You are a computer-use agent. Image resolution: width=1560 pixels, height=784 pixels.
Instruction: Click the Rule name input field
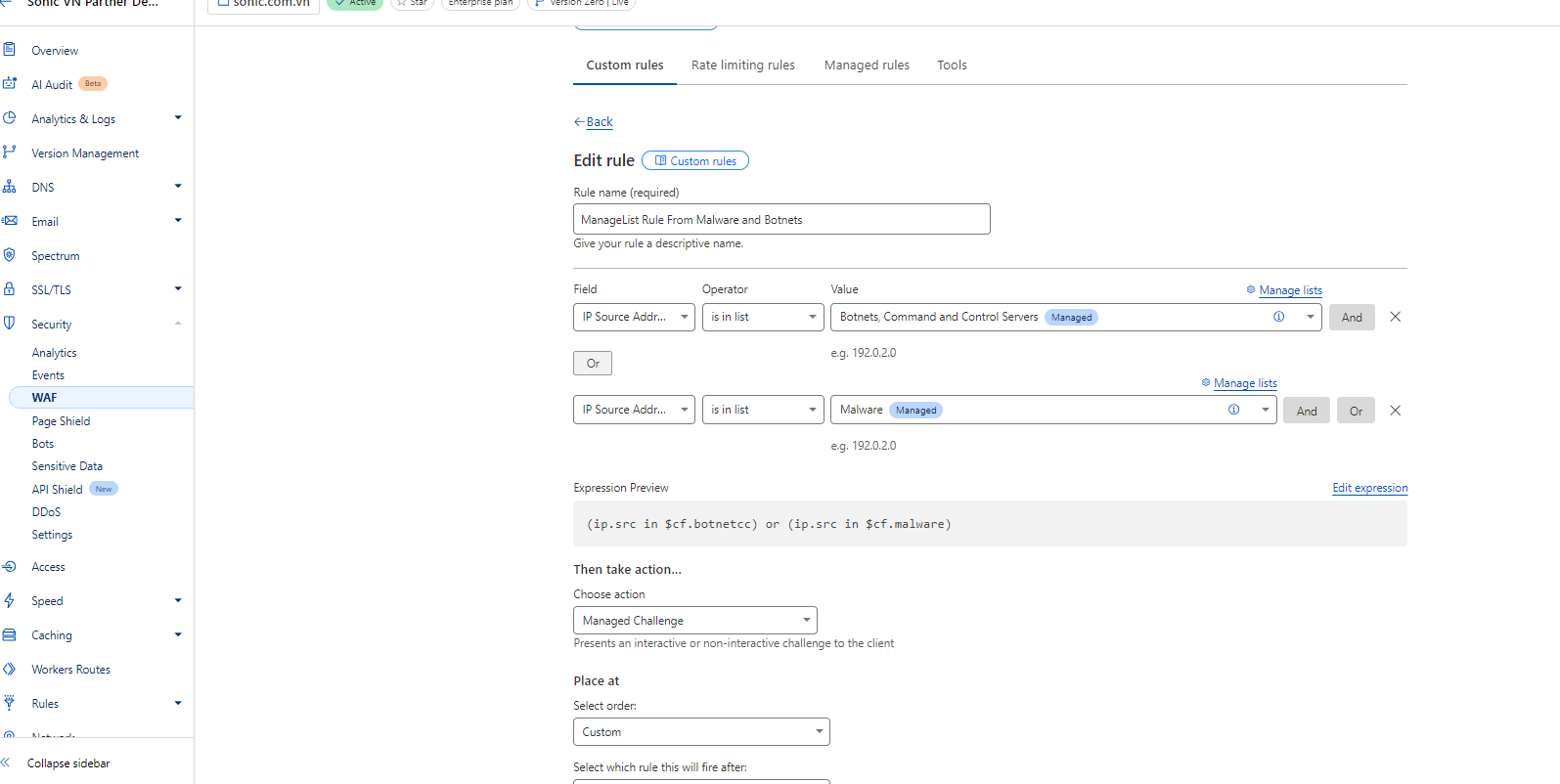click(x=780, y=220)
